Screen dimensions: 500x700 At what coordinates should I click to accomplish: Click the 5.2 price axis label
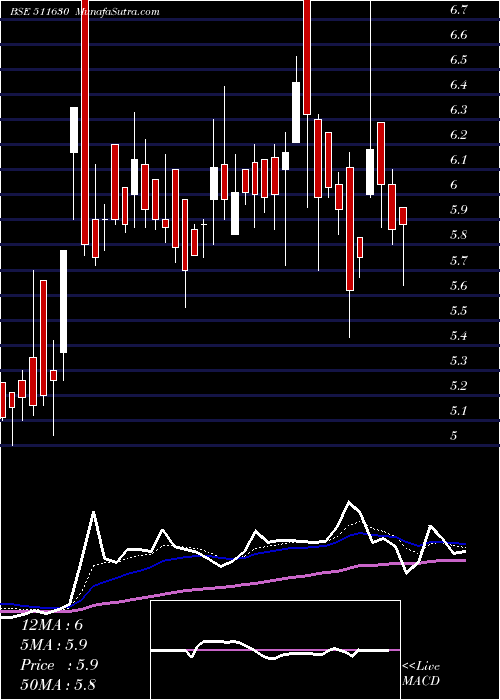point(459,386)
